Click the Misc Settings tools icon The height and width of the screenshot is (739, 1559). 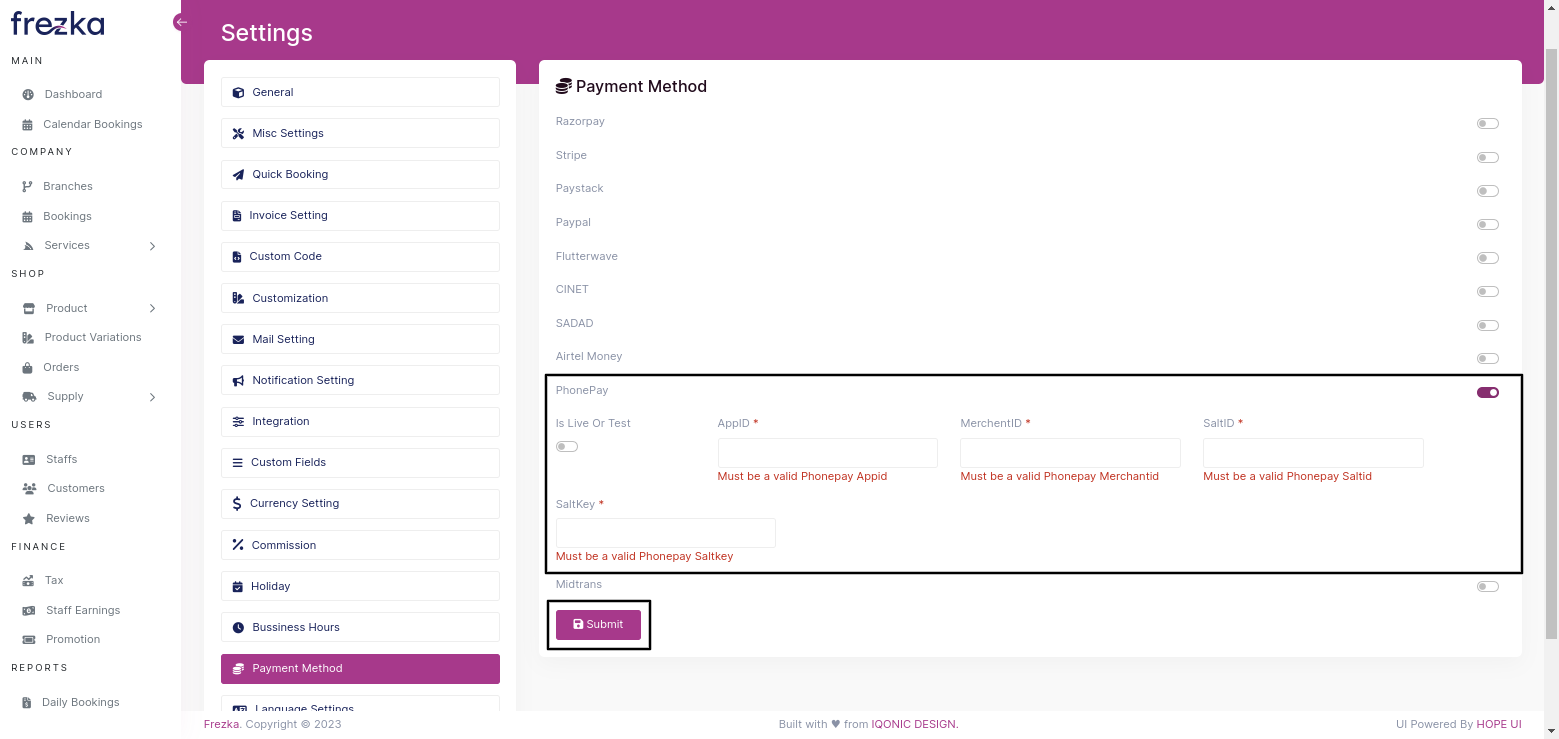(x=238, y=134)
